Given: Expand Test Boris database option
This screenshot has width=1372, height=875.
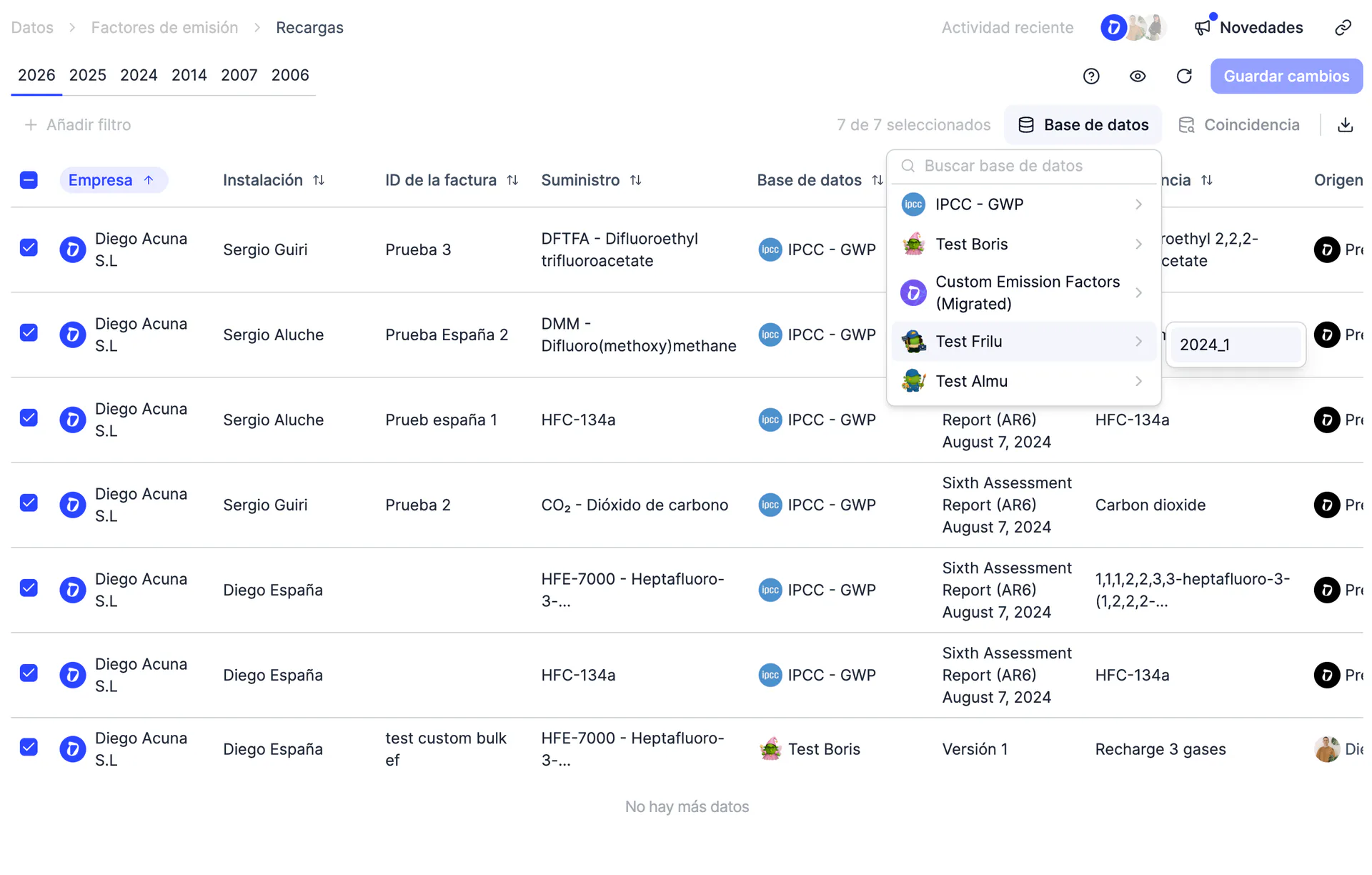Looking at the screenshot, I should (x=1023, y=244).
